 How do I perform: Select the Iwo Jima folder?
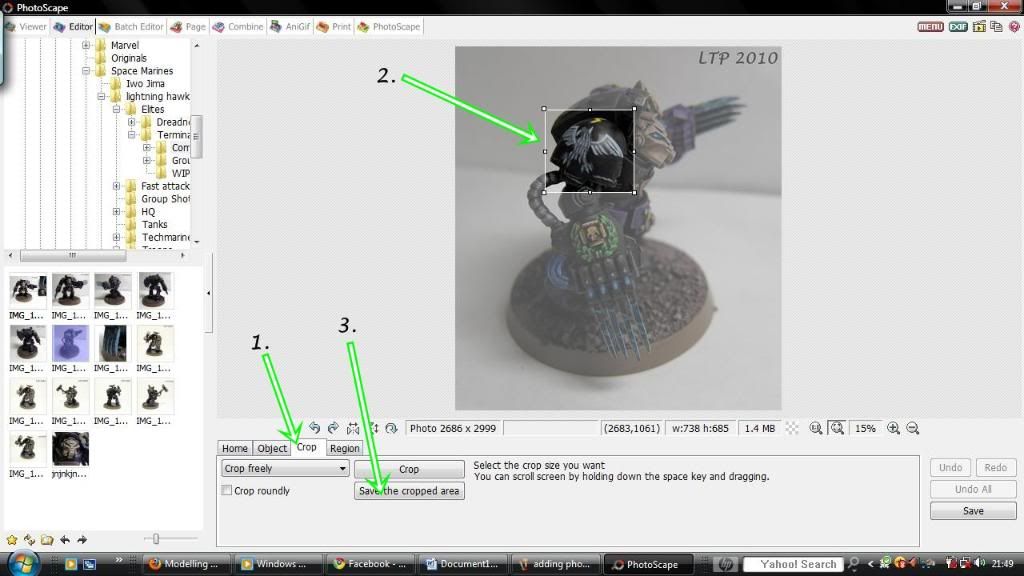coord(145,84)
